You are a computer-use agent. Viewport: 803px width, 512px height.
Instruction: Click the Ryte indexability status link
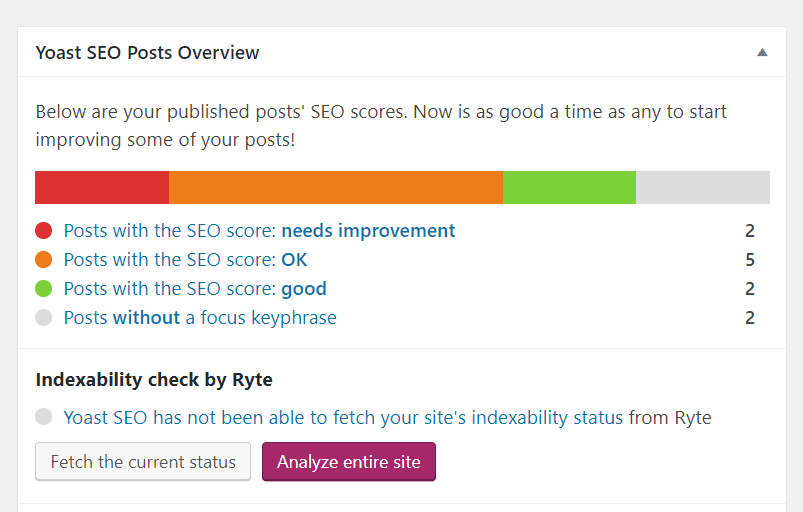343,418
